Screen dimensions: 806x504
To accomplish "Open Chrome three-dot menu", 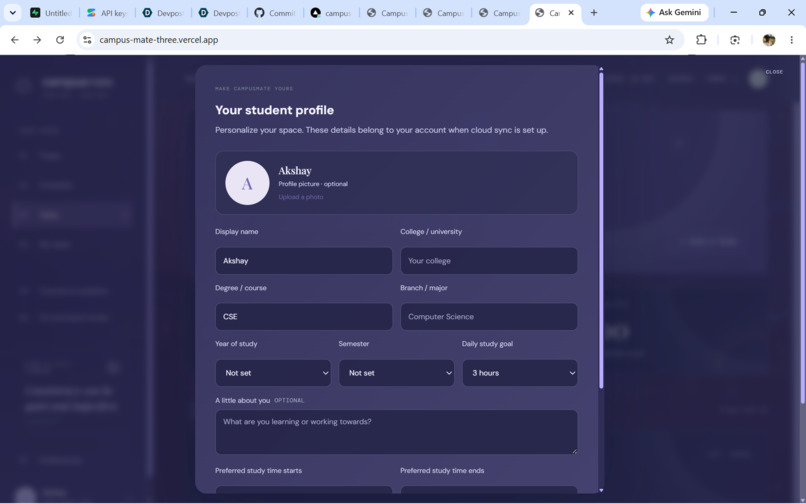I will point(792,40).
